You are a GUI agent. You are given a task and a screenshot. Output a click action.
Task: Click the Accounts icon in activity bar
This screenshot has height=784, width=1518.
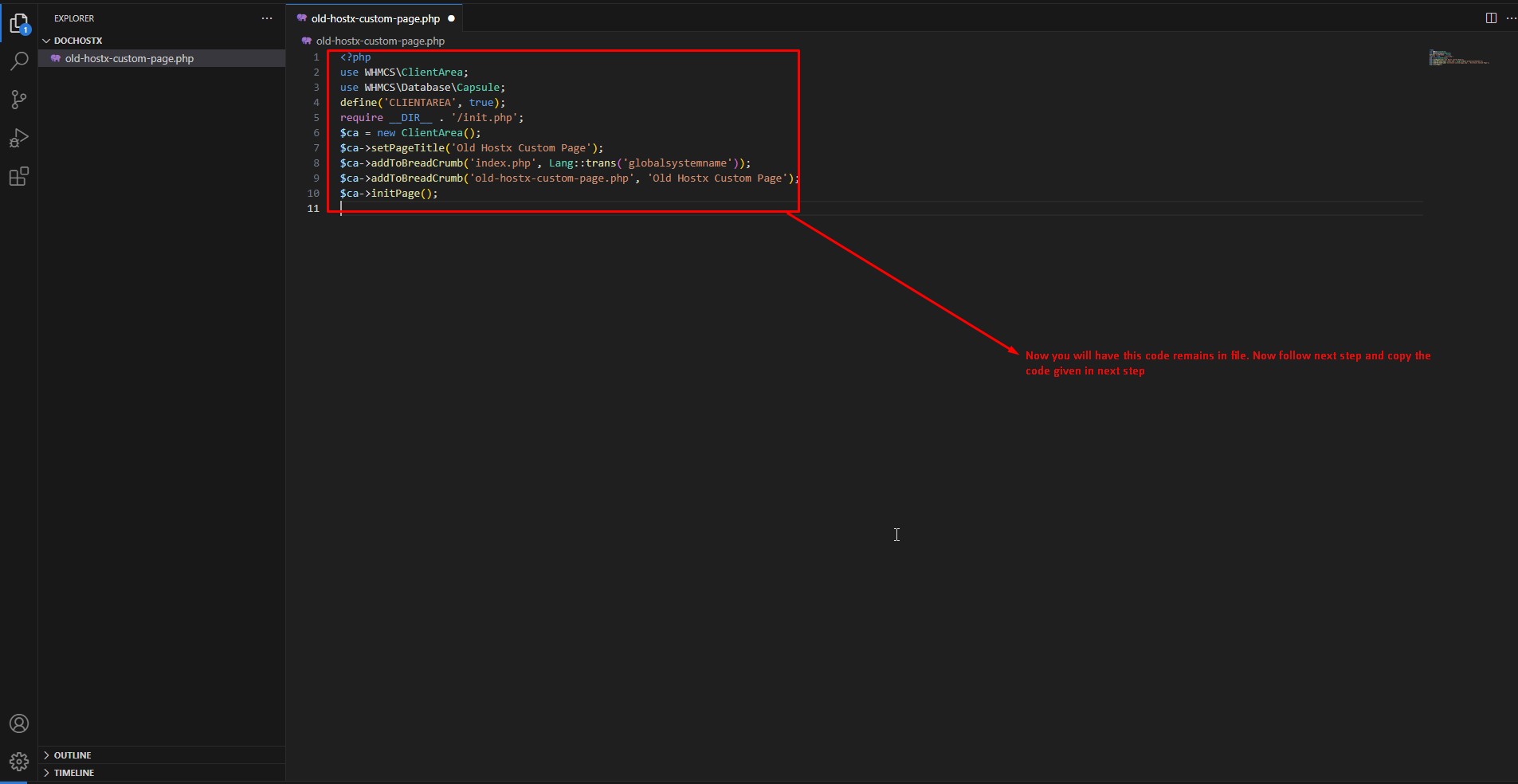tap(19, 723)
